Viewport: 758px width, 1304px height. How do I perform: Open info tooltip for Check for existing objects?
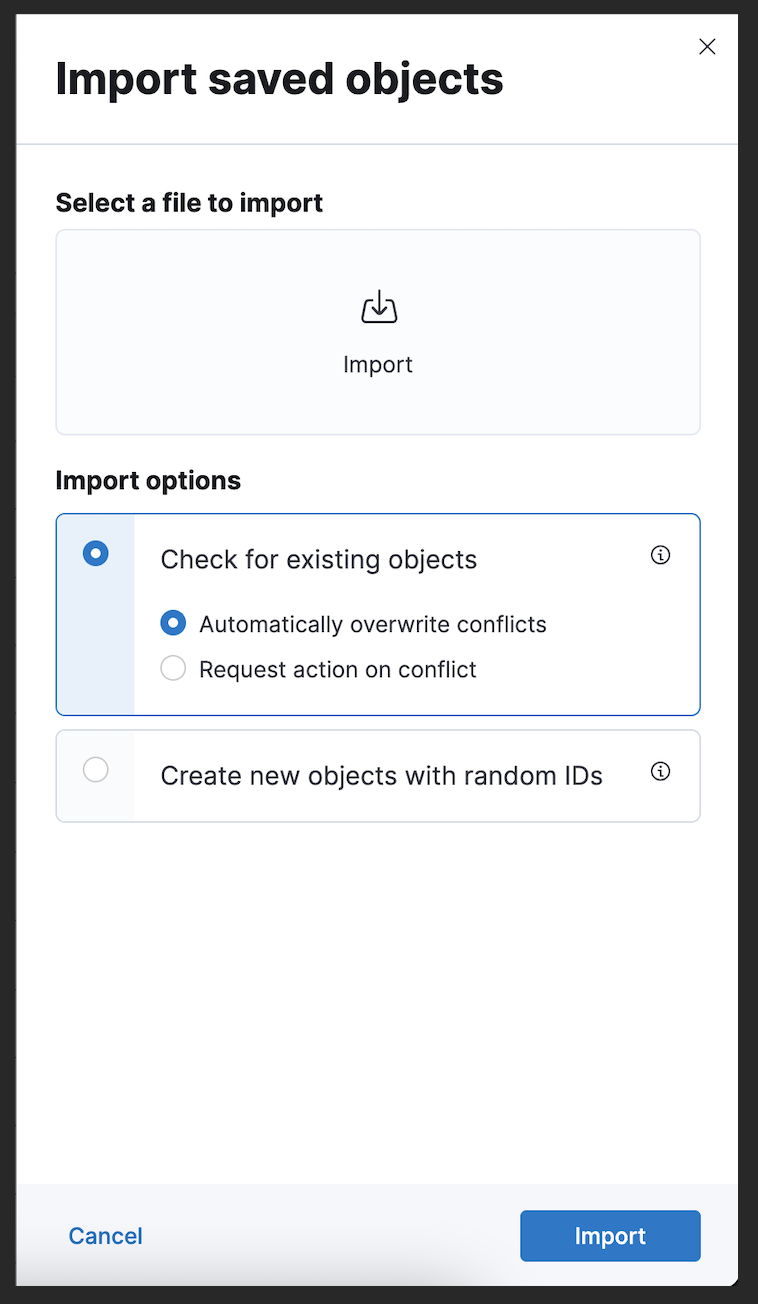pyautogui.click(x=660, y=555)
